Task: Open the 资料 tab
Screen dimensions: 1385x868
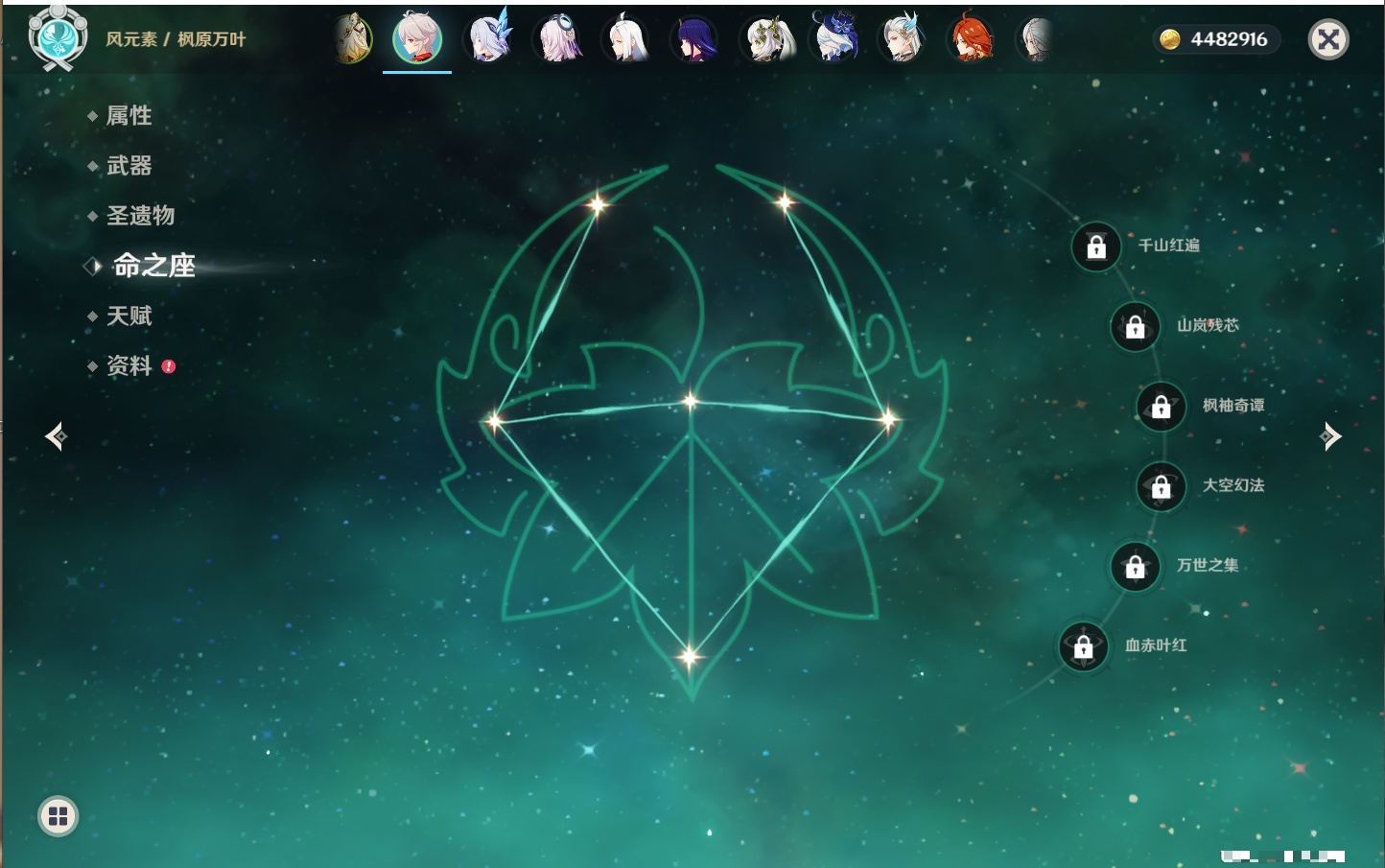Action: [x=129, y=365]
